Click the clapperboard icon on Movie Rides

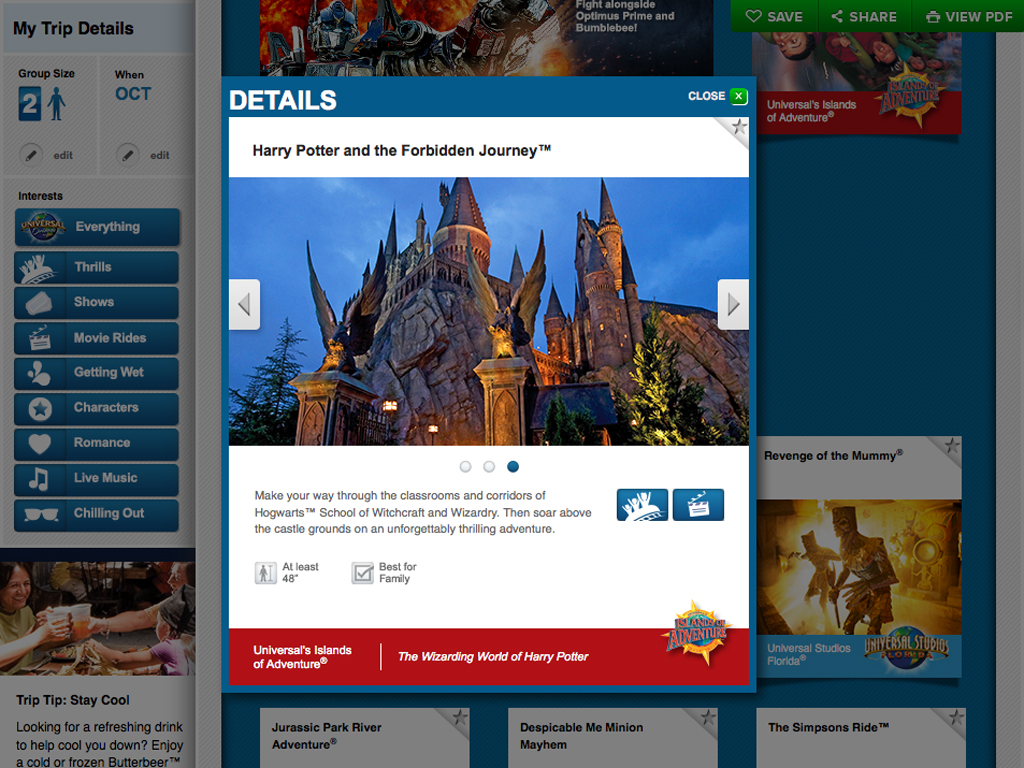pyautogui.click(x=39, y=338)
